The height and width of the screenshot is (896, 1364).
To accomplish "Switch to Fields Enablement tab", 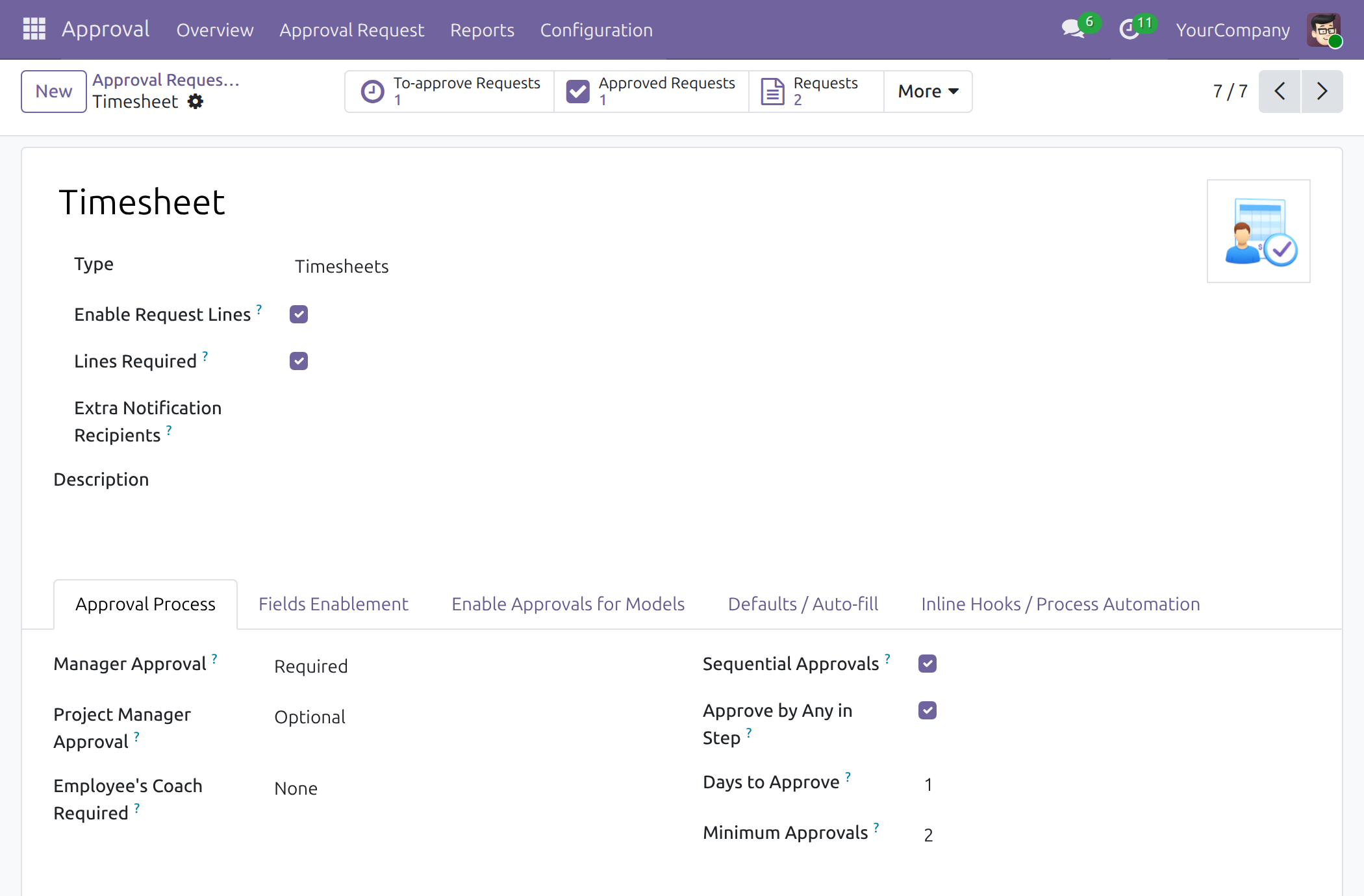I will tap(333, 604).
